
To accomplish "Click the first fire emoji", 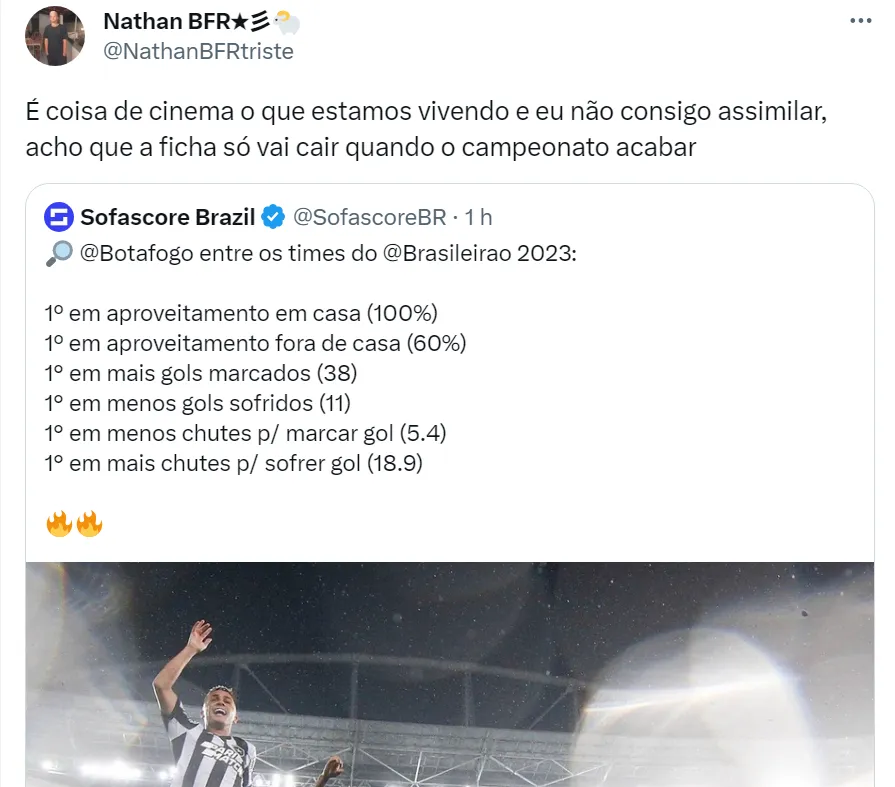I will click(x=59, y=523).
